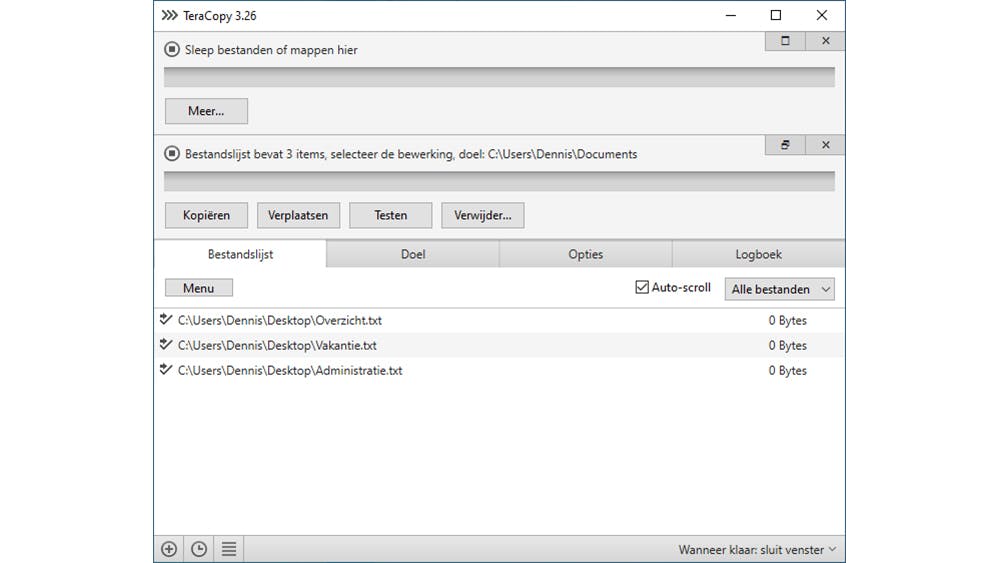1000x563 pixels.
Task: Open the Logboek tab
Action: click(x=758, y=254)
